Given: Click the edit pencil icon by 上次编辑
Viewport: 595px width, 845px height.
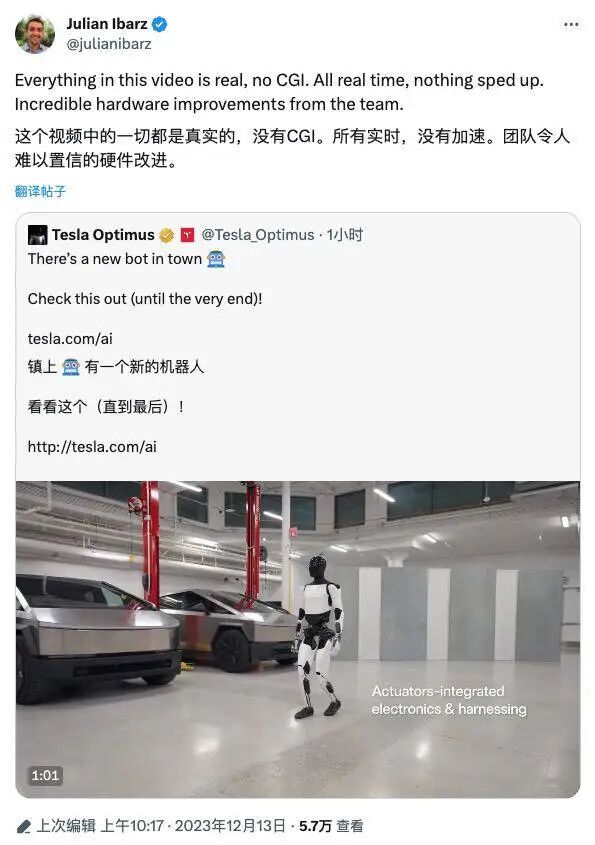Looking at the screenshot, I should (x=23, y=826).
